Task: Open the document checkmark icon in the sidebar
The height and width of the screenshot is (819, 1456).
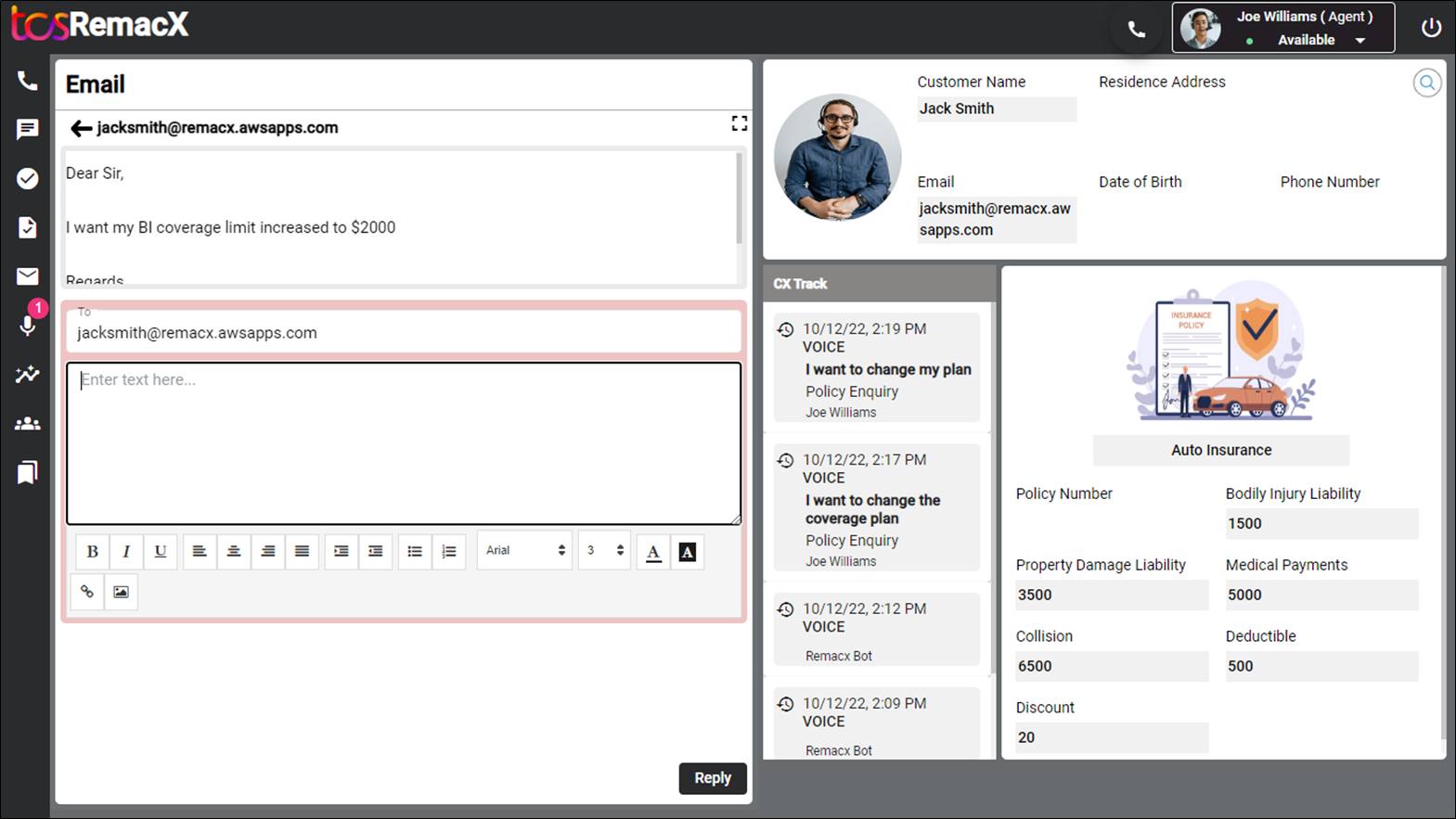Action: pos(27,227)
